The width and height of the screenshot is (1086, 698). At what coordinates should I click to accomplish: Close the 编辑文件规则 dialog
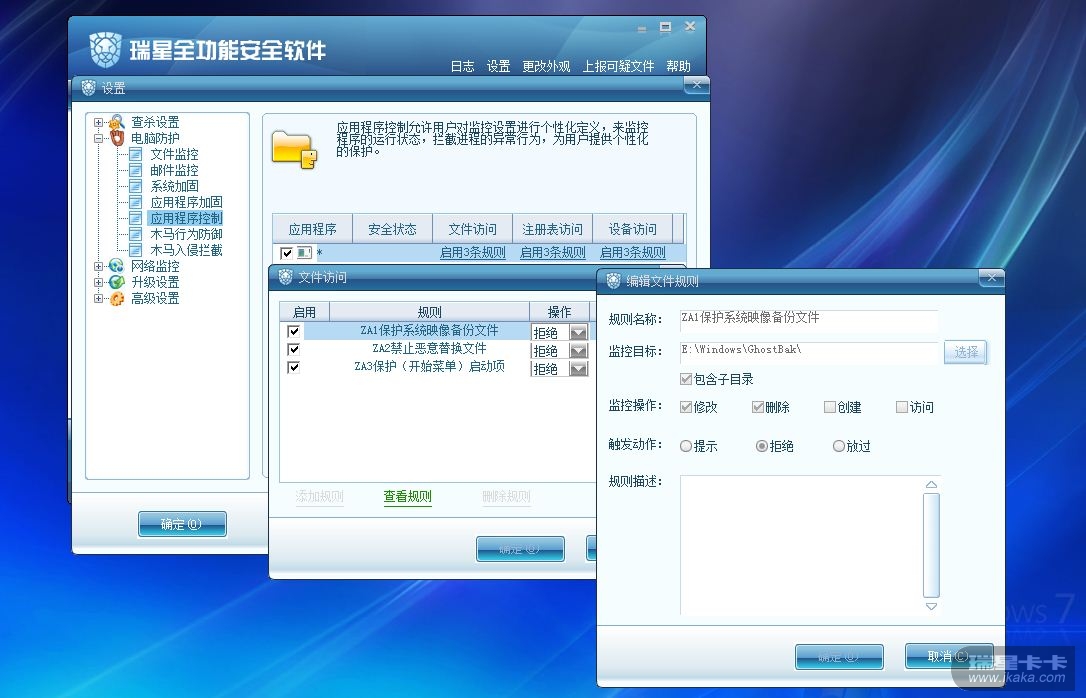click(991, 278)
